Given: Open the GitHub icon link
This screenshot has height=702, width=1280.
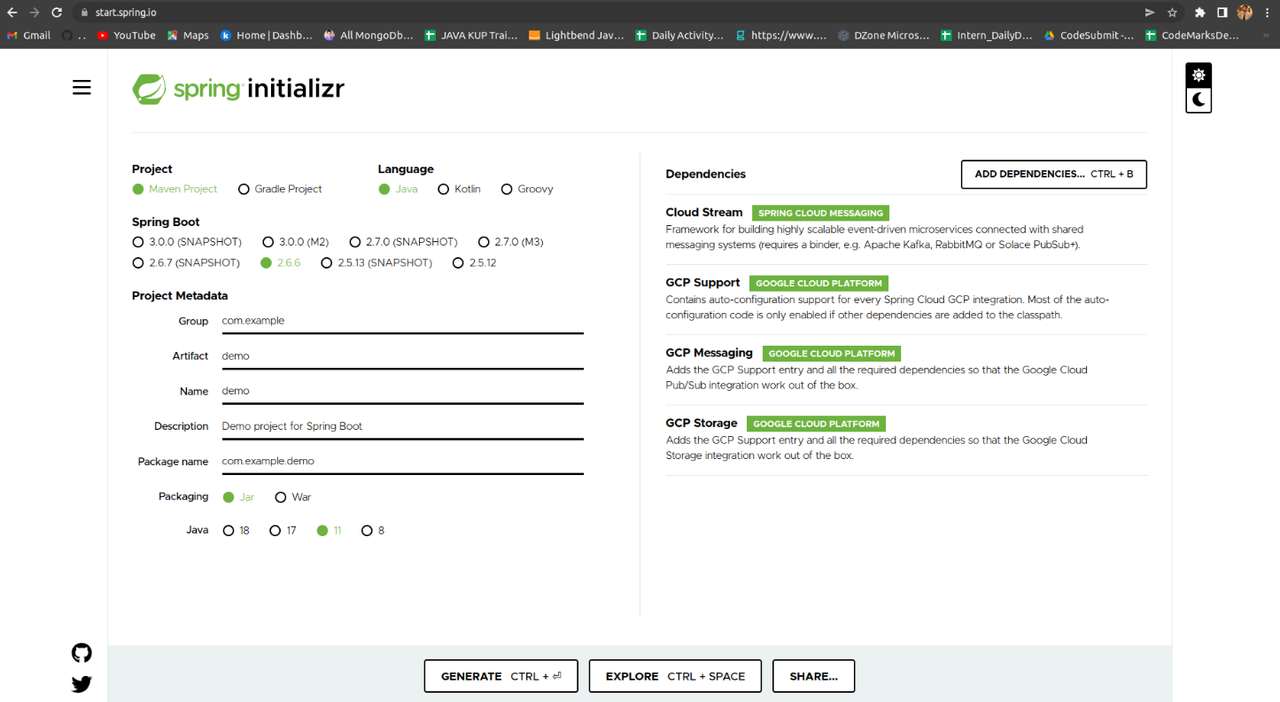Looking at the screenshot, I should tap(82, 653).
